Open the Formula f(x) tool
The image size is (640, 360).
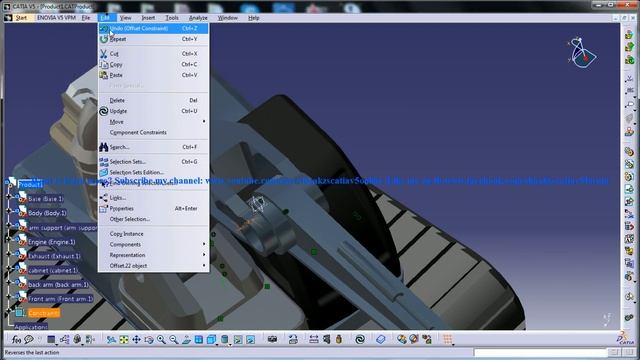[16, 339]
